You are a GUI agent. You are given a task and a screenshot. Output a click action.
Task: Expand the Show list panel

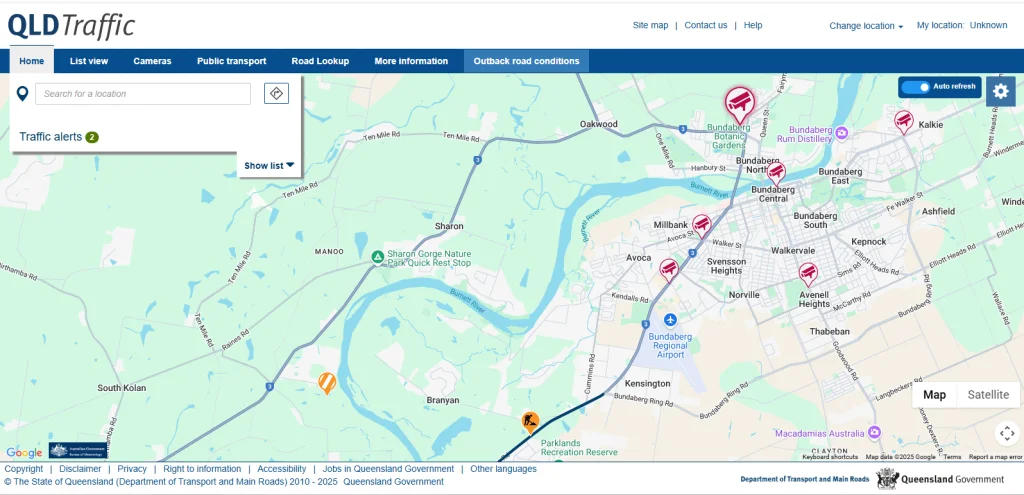click(x=269, y=166)
